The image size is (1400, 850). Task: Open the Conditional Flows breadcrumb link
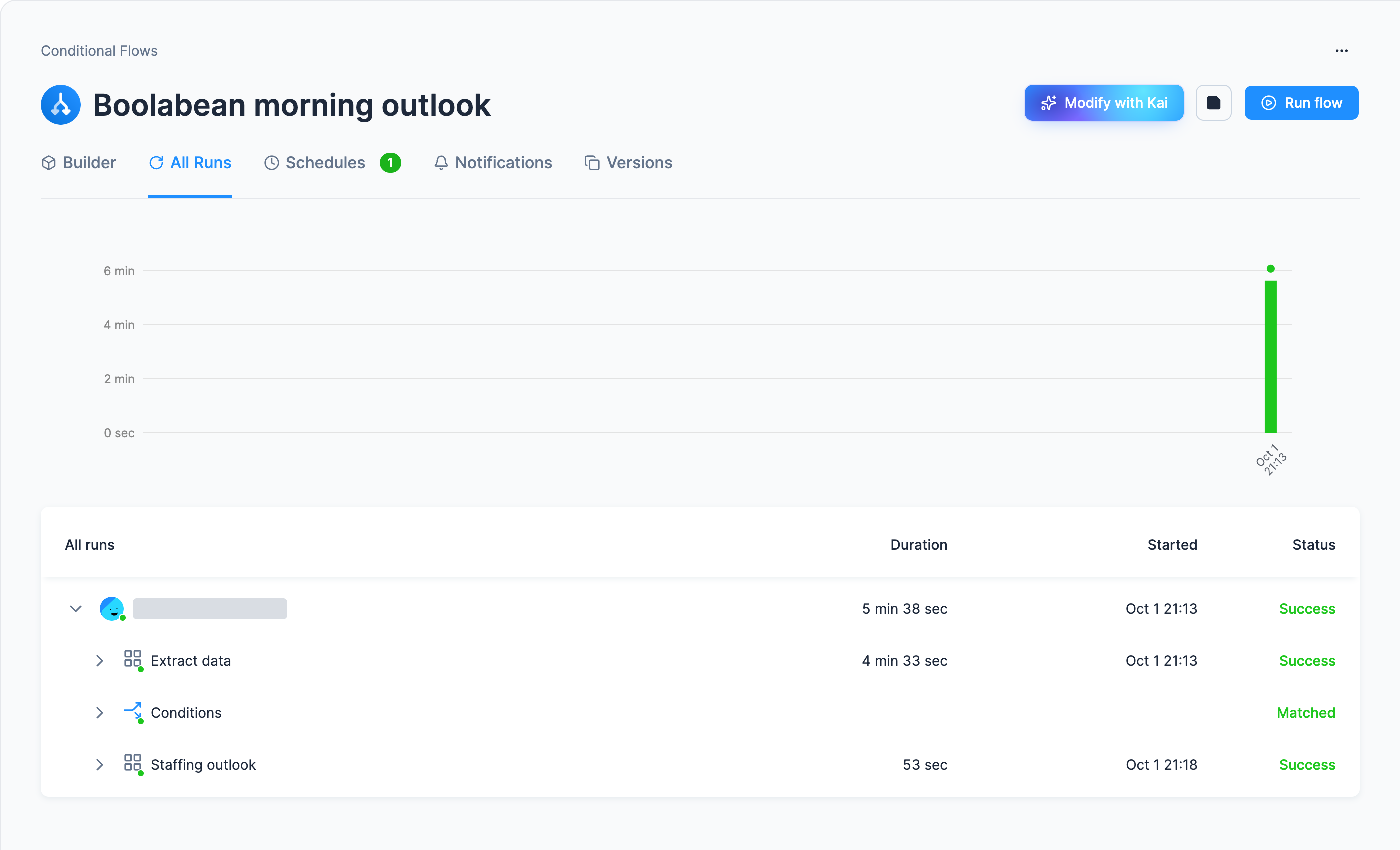pyautogui.click(x=99, y=51)
